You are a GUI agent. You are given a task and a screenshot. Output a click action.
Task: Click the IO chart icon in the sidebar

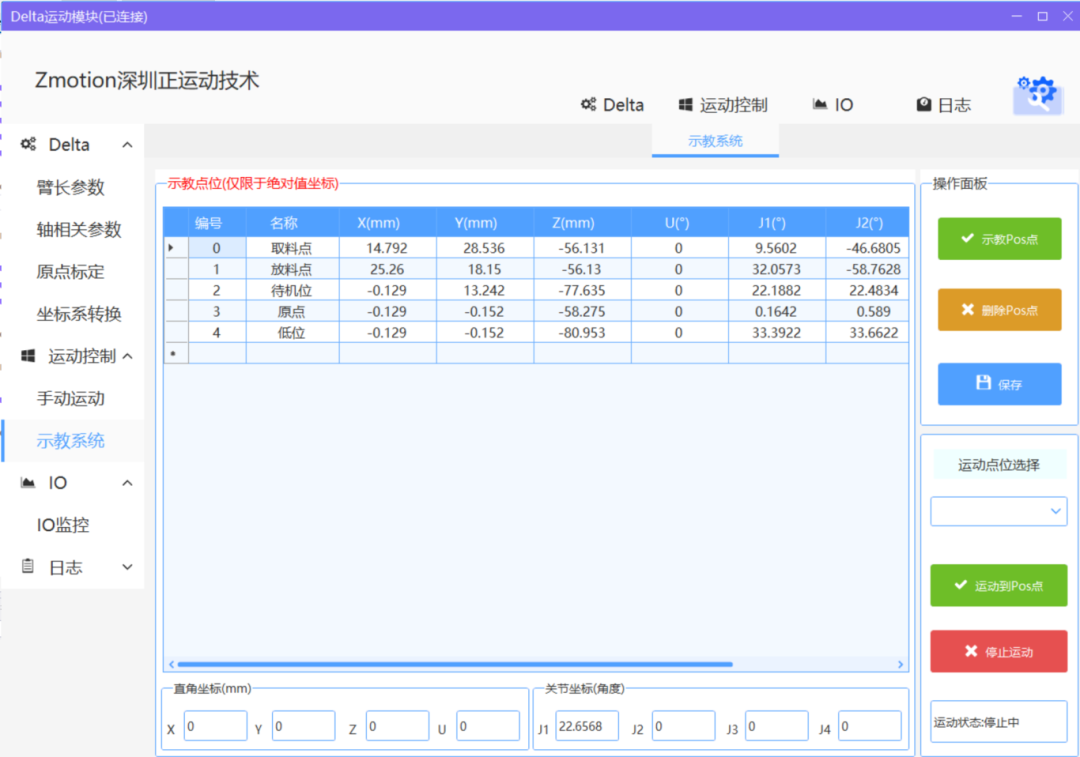tap(28, 482)
